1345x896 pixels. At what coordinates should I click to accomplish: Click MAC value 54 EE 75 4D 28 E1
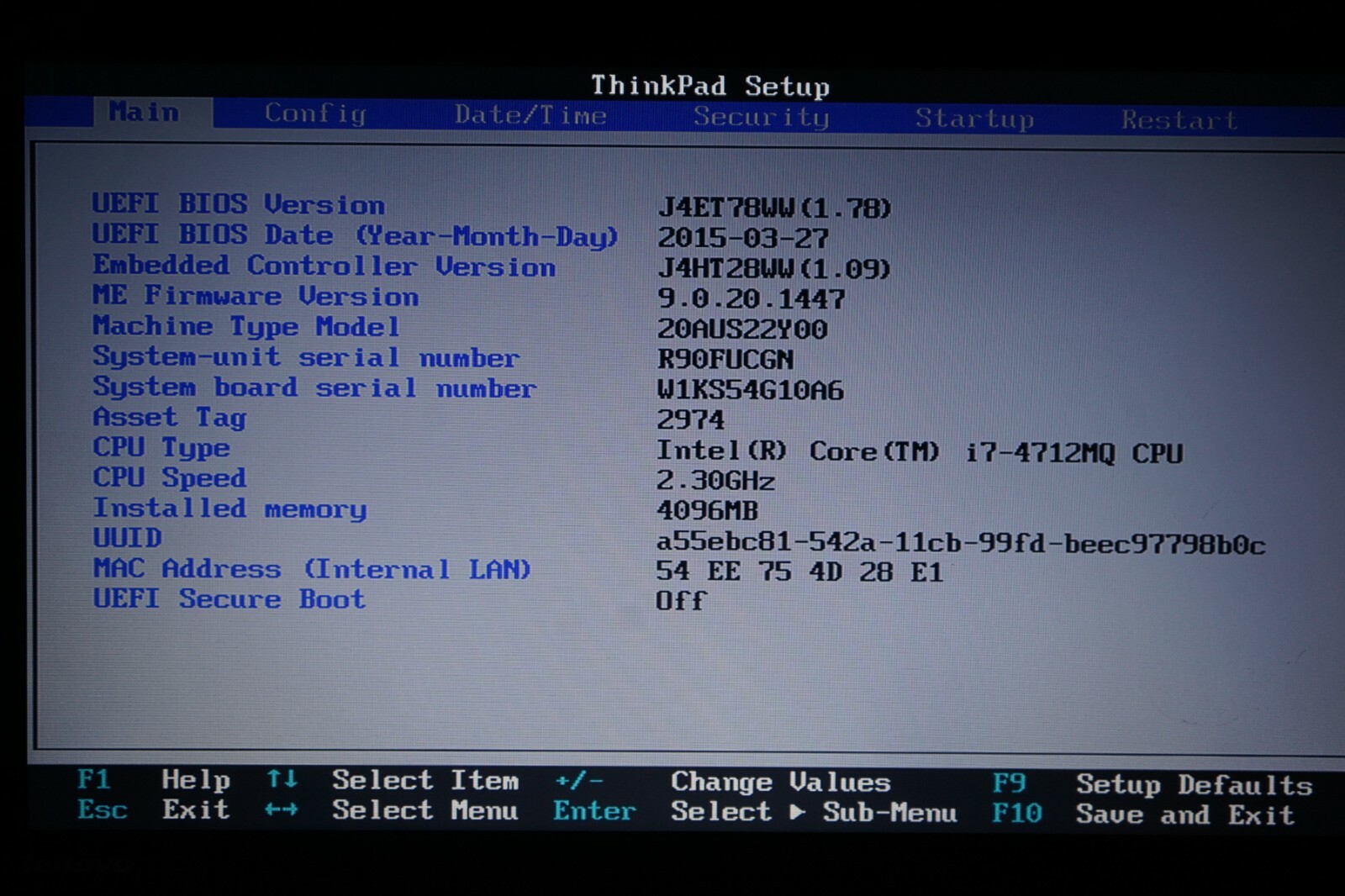pyautogui.click(x=799, y=572)
